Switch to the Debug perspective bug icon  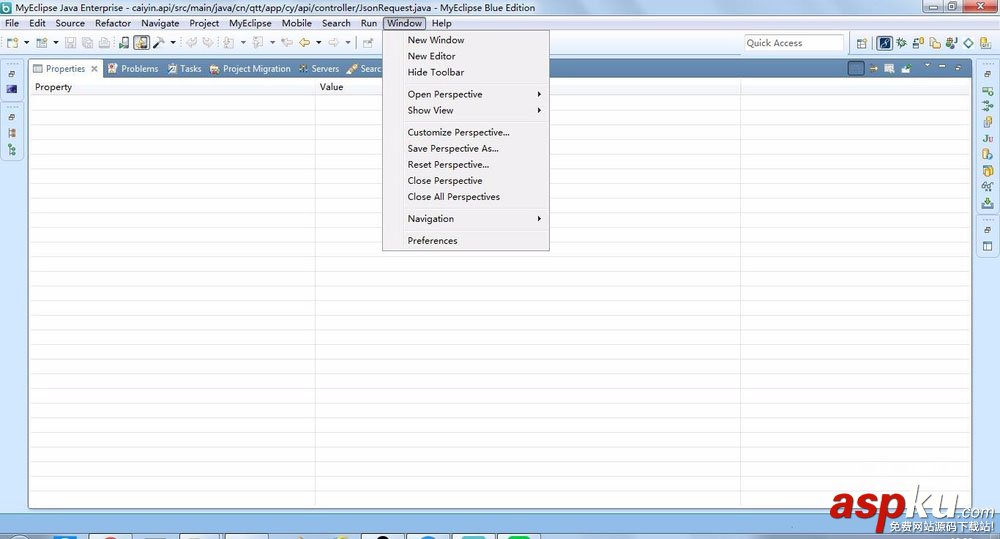(x=901, y=43)
